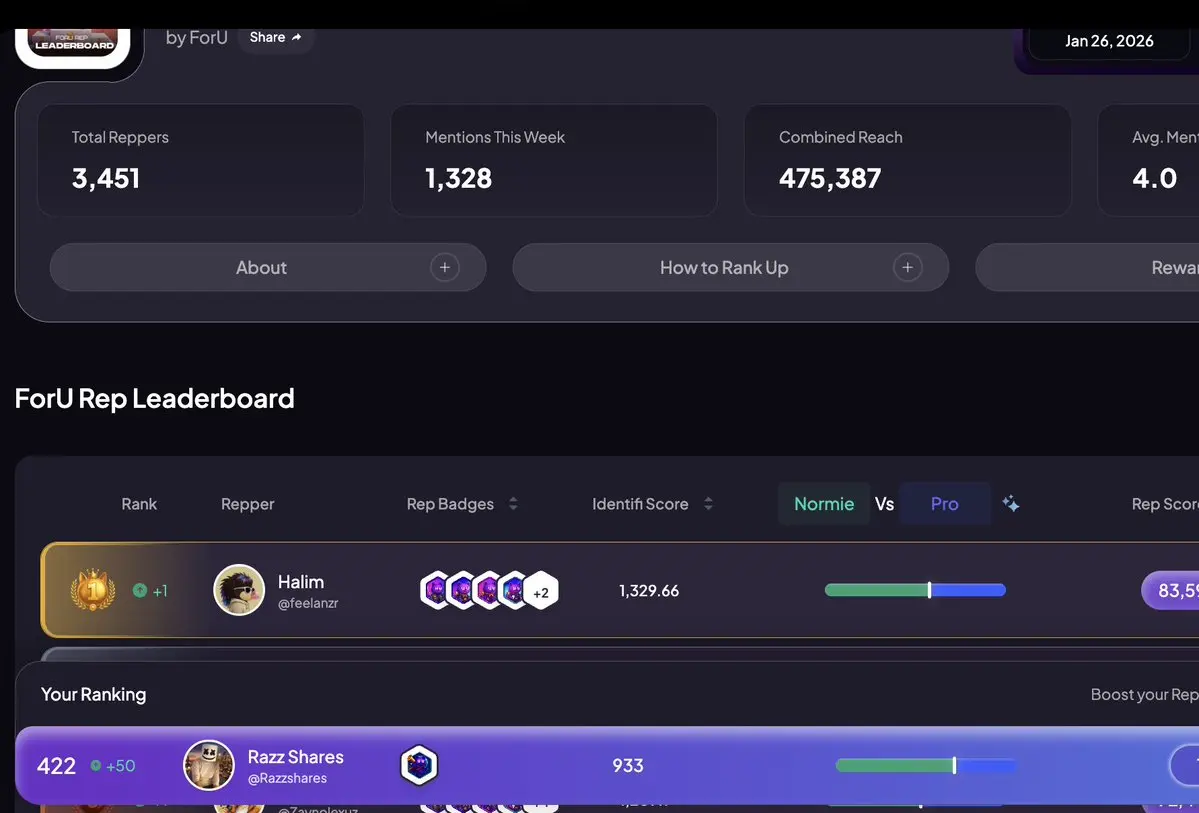1199x813 pixels.
Task: Click the ForU Rep Leaderboard logo thumbnail
Action: click(x=73, y=46)
